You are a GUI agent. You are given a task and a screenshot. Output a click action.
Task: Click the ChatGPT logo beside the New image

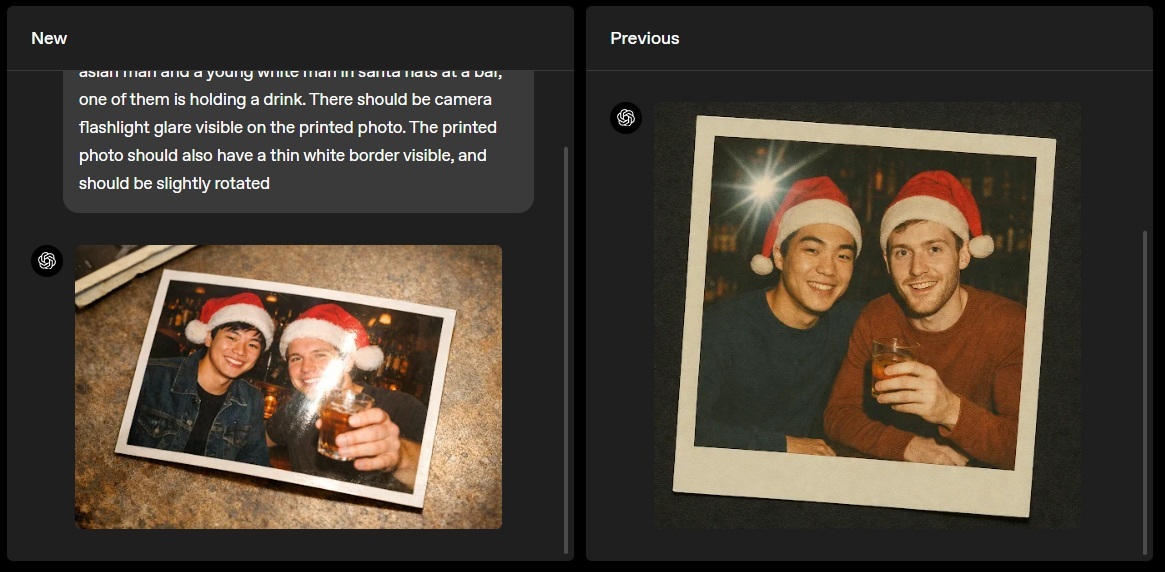tap(47, 261)
